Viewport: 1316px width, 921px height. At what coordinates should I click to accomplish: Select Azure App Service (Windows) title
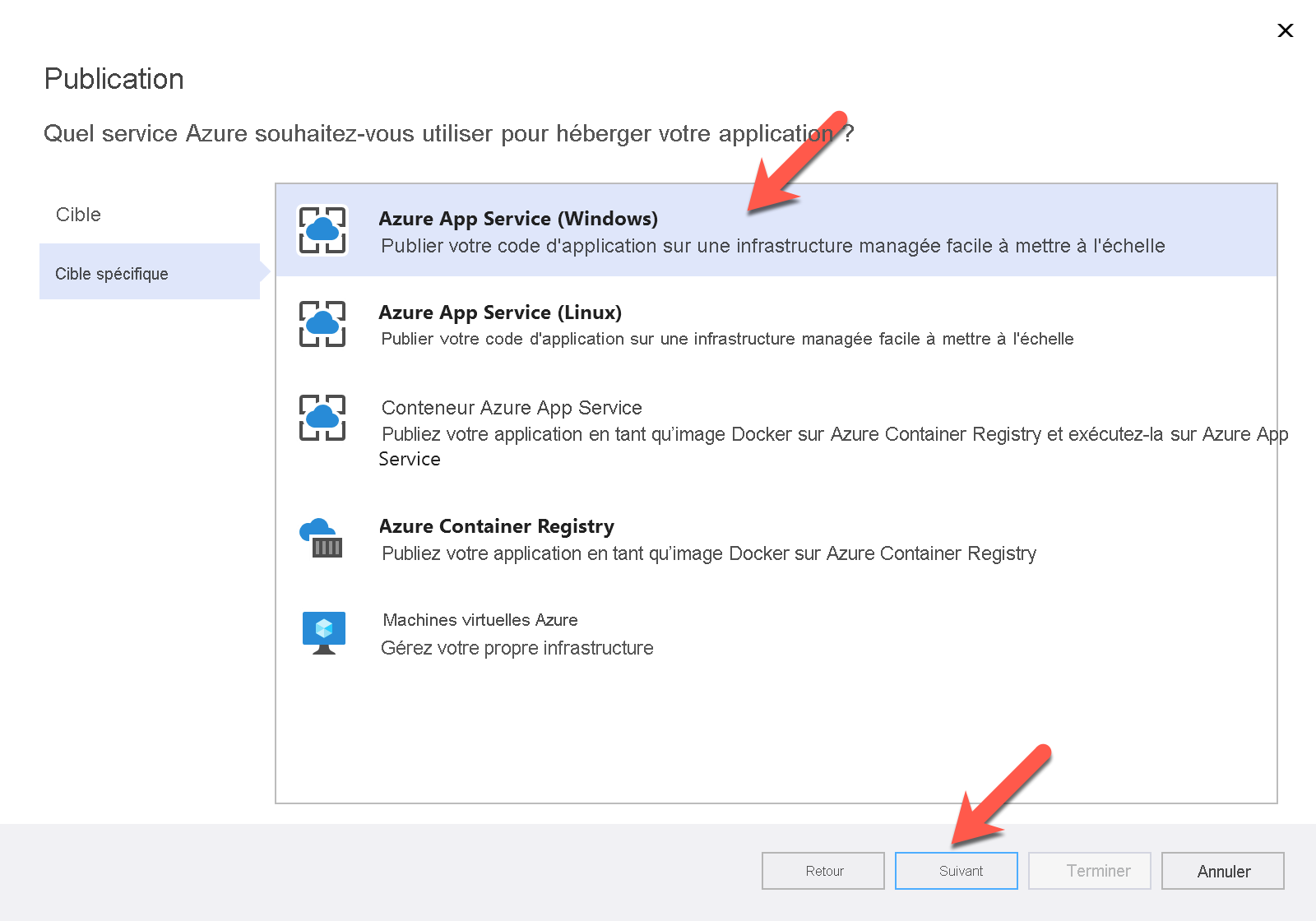click(x=518, y=219)
